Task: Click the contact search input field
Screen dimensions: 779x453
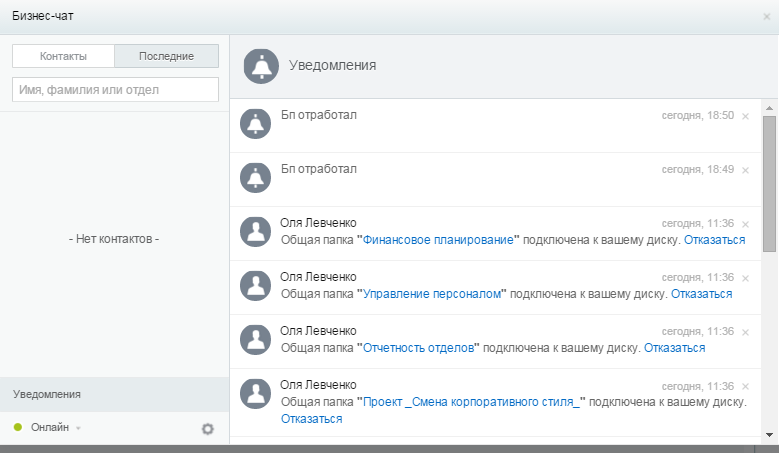Action: pos(115,90)
